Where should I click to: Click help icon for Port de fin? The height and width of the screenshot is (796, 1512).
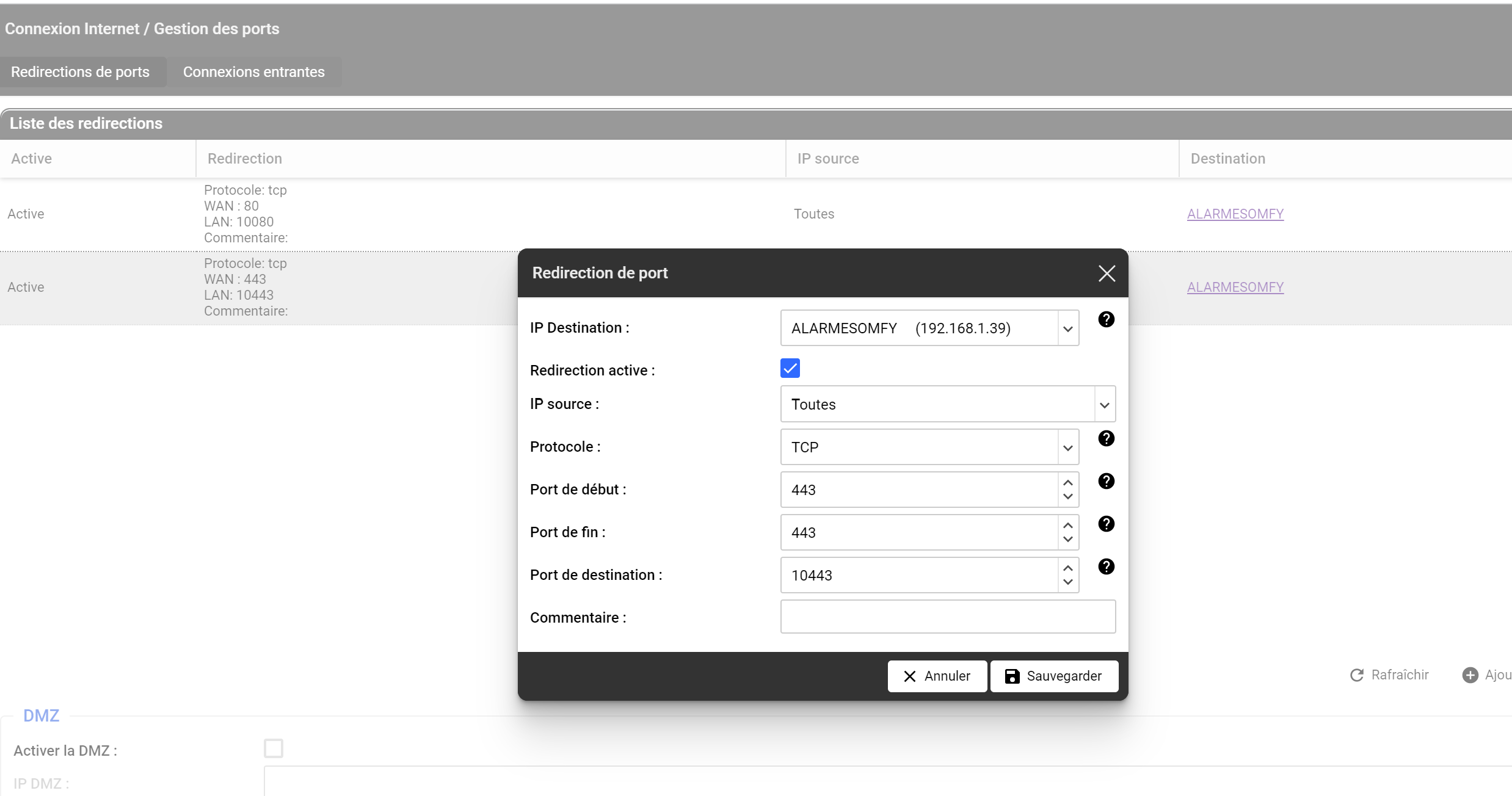tap(1106, 524)
